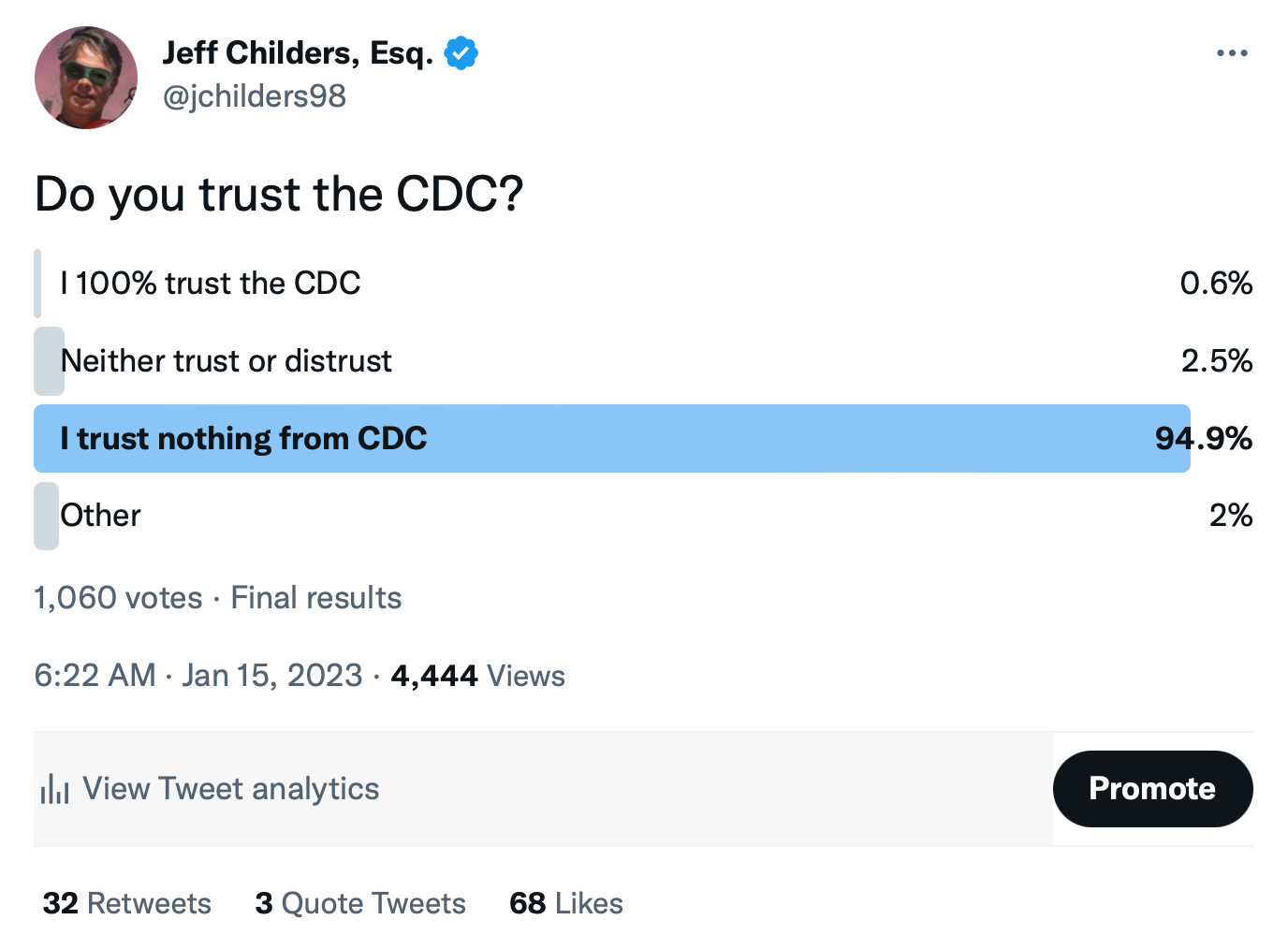Click the "1,060 votes" poll count
Viewport: 1288px width, 949px height.
(x=118, y=598)
